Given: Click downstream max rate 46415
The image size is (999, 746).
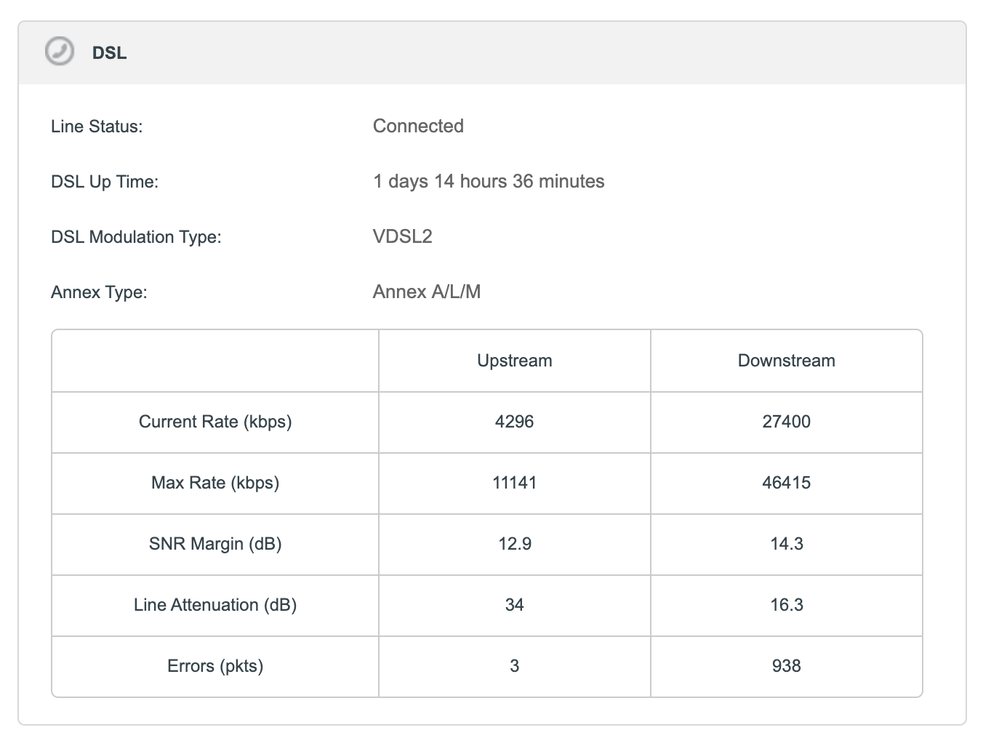Looking at the screenshot, I should tap(786, 482).
